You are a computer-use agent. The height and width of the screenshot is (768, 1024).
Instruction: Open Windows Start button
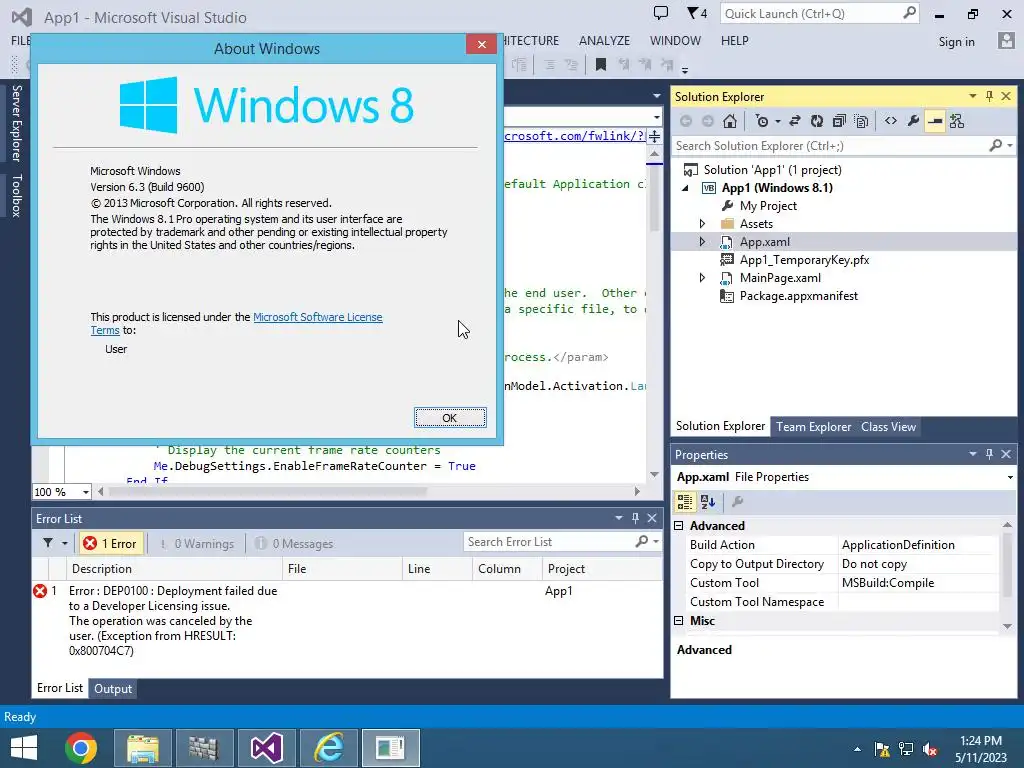(24, 748)
